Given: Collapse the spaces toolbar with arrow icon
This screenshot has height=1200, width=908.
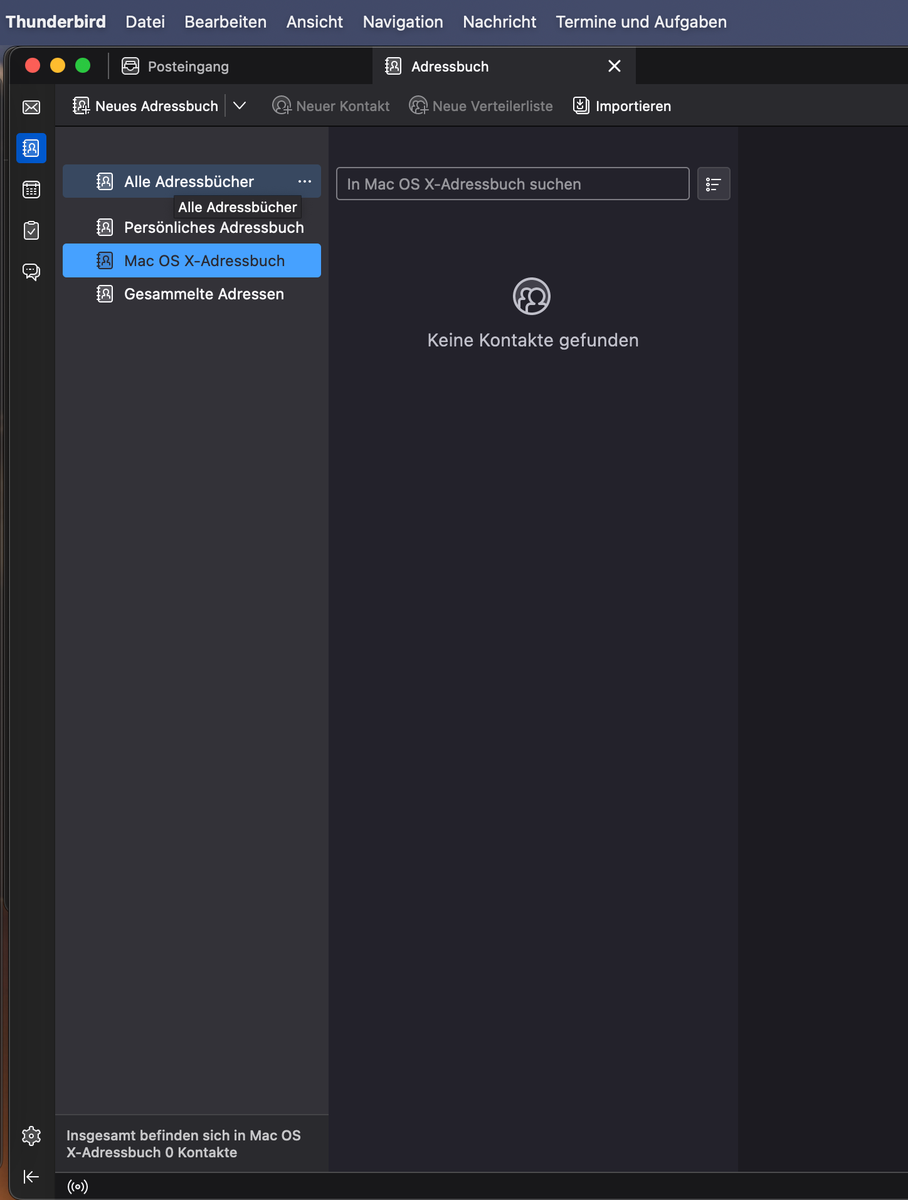Looking at the screenshot, I should point(31,1177).
